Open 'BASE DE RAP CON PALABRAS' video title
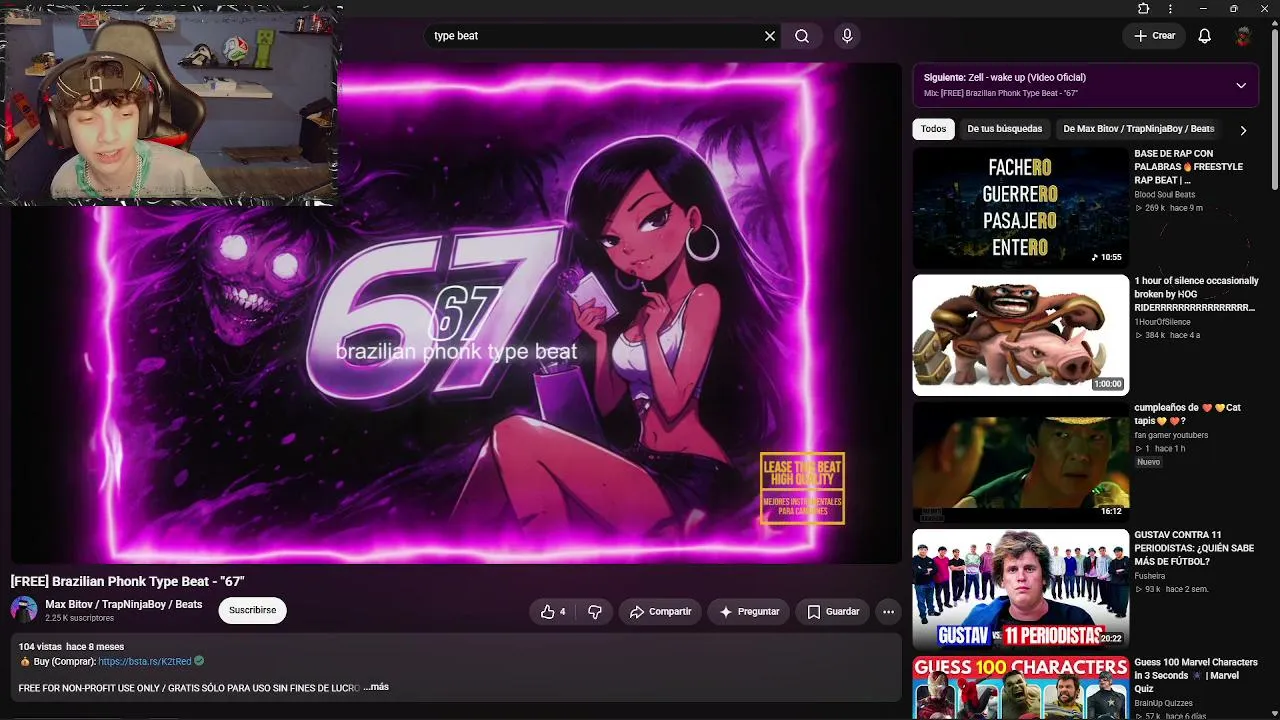Image resolution: width=1280 pixels, height=720 pixels. [1189, 167]
